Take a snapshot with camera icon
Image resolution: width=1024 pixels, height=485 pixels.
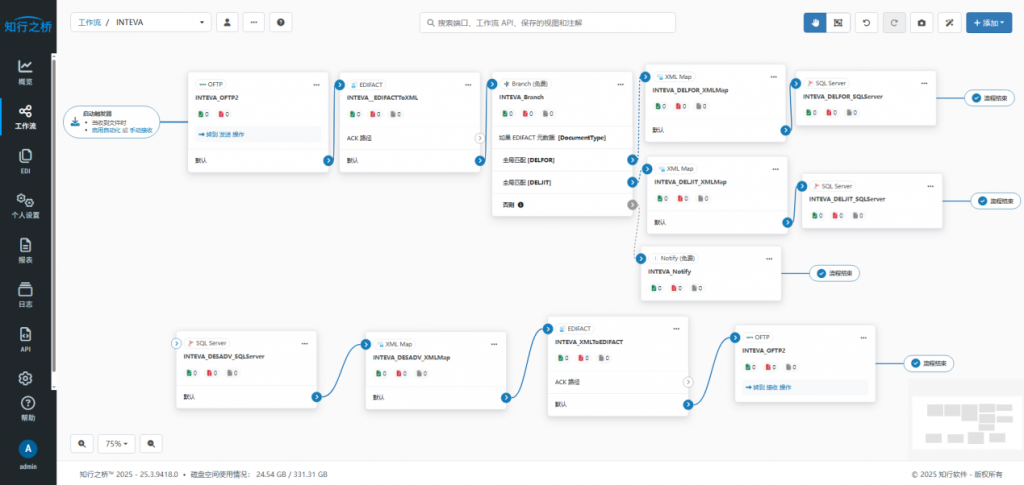[921, 22]
